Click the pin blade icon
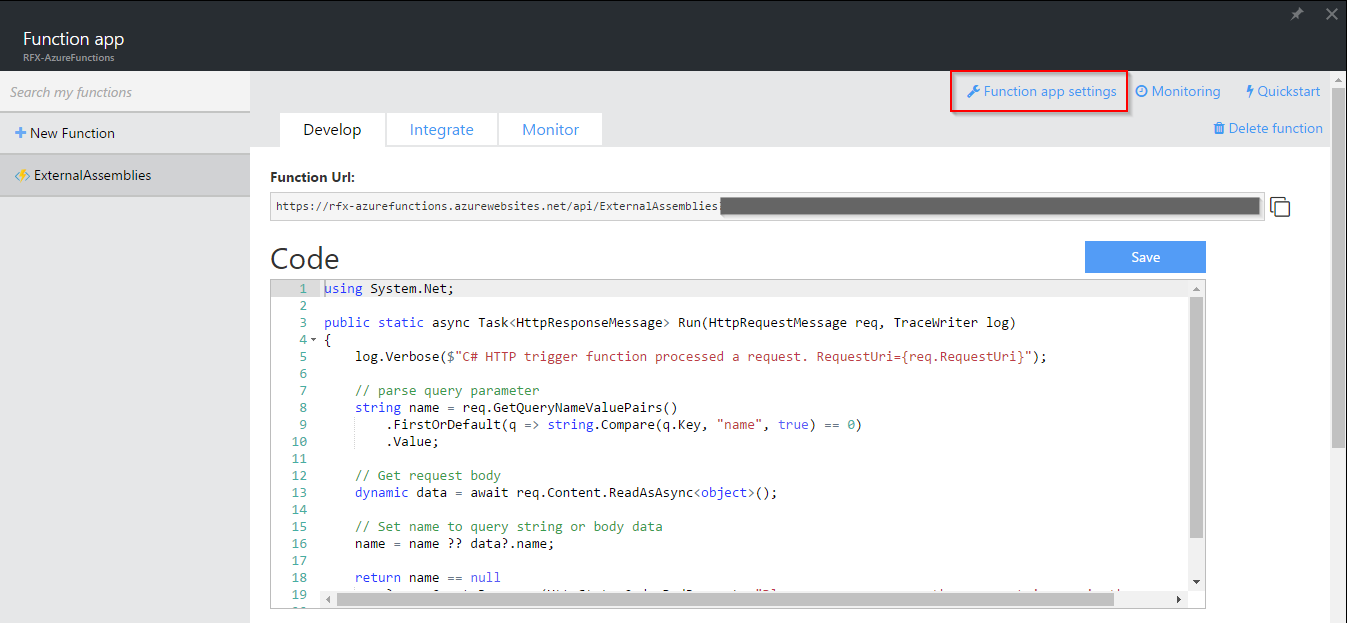The image size is (1347, 623). (x=1297, y=14)
